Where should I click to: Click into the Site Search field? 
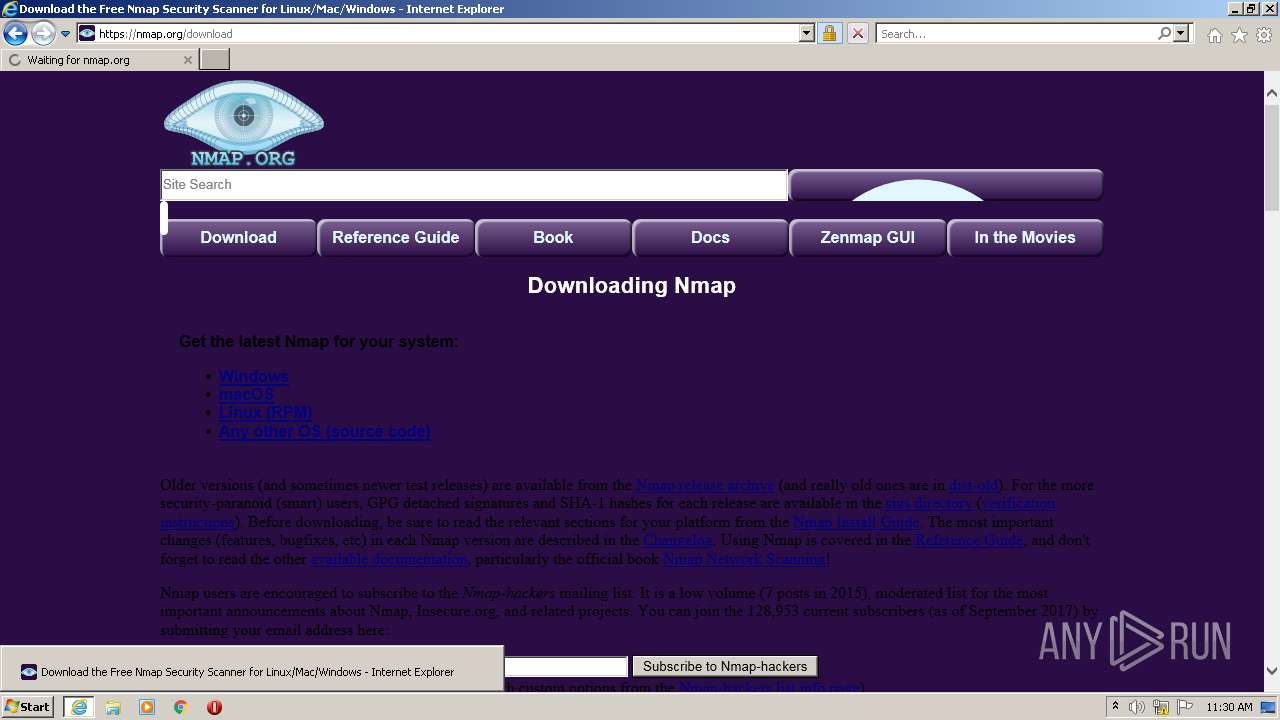(x=474, y=185)
